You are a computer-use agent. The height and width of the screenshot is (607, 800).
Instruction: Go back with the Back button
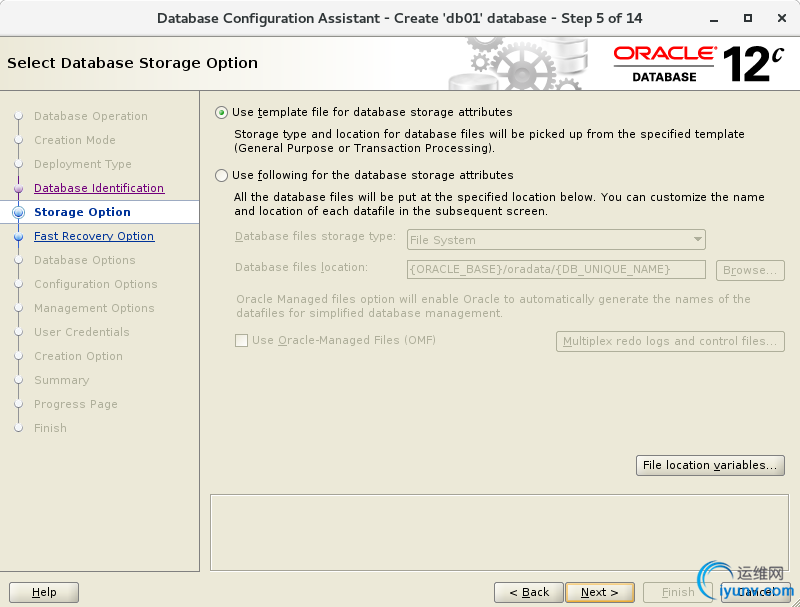tap(529, 592)
